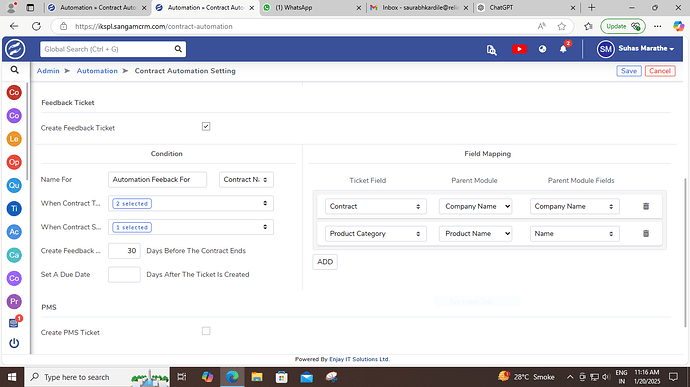Open the advanced search document icon

point(491,50)
